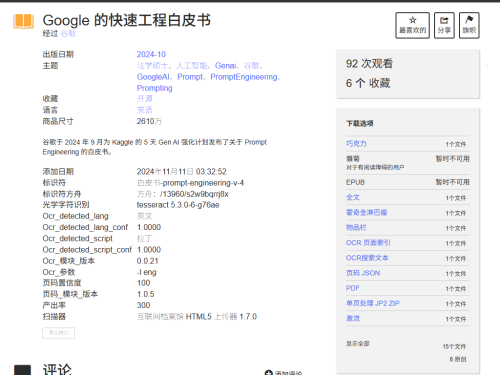
Task: Click the orange book icon beside title
Action: [23, 21]
